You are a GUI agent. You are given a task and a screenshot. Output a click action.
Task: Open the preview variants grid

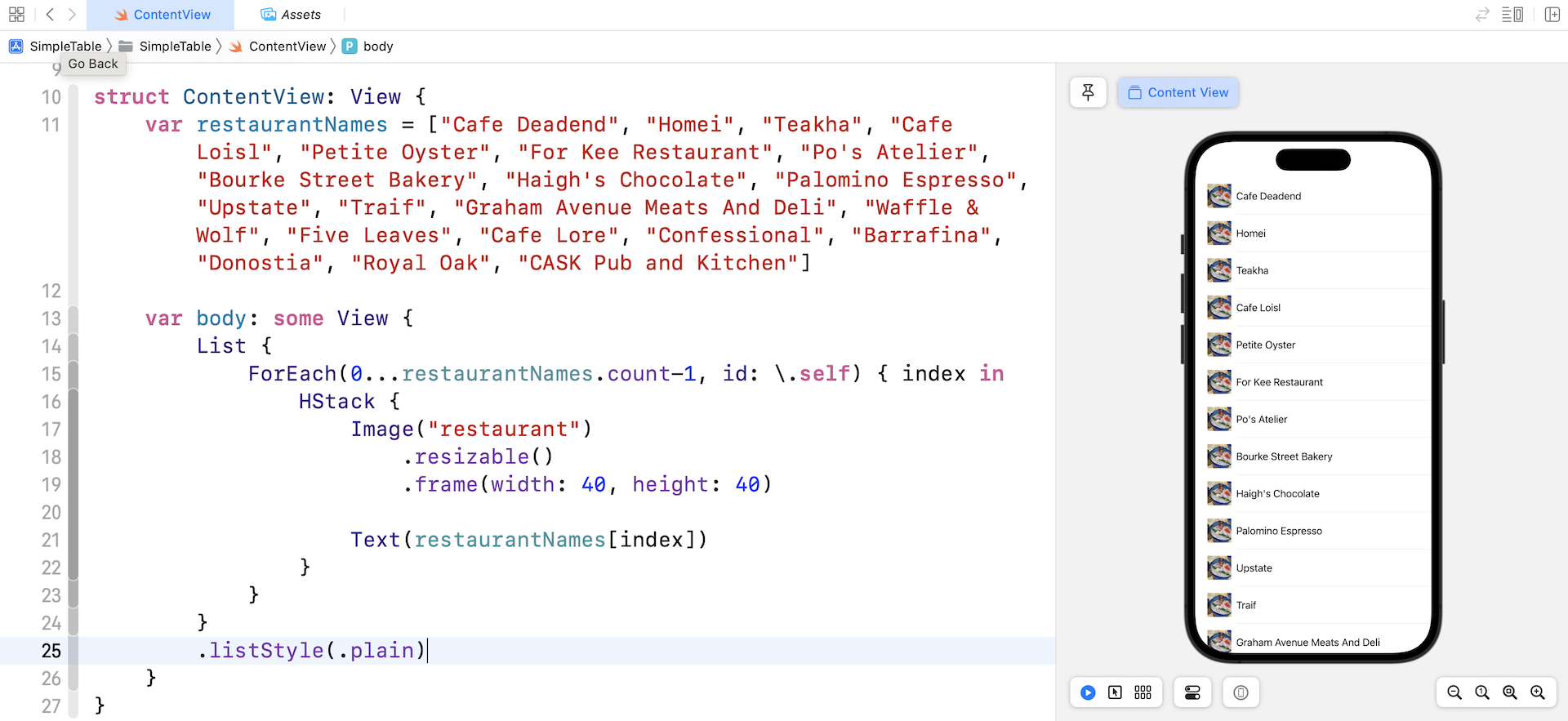(1143, 692)
